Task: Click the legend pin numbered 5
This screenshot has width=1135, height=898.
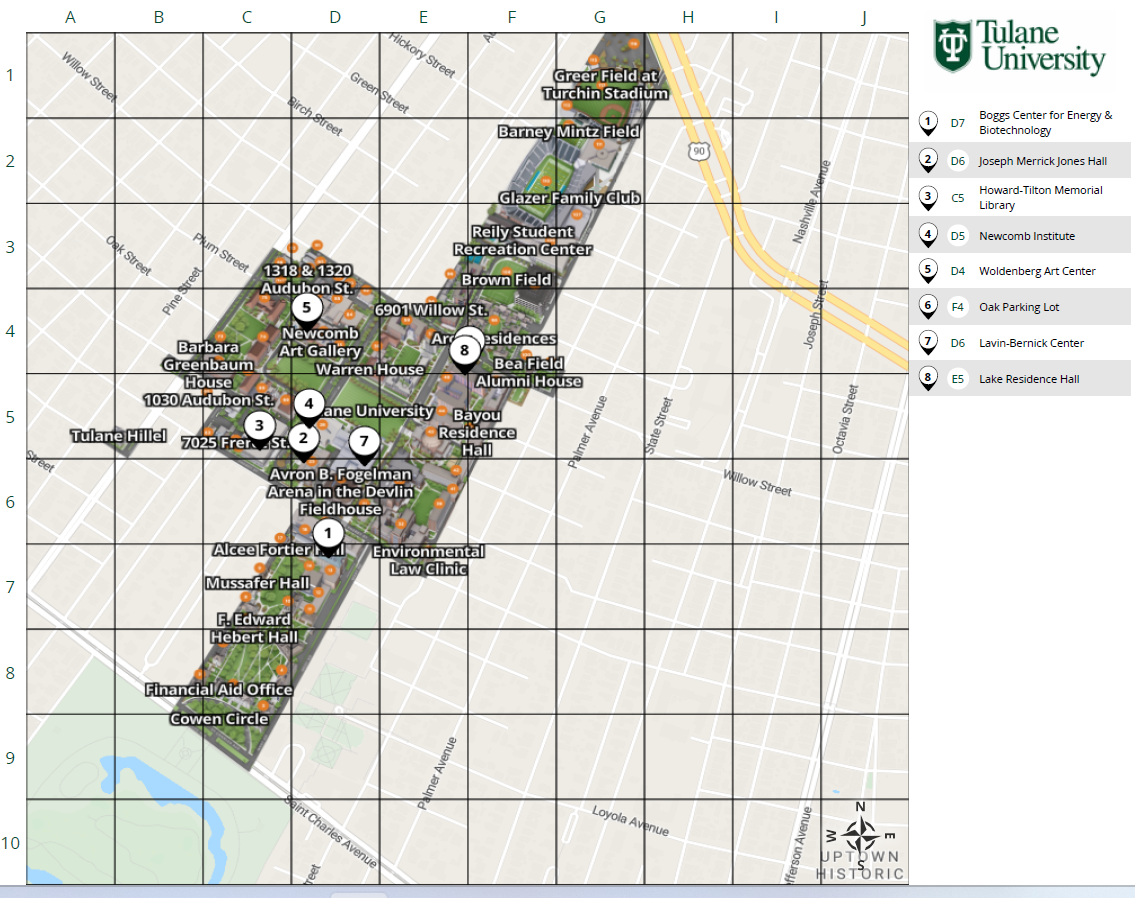Action: click(x=928, y=271)
